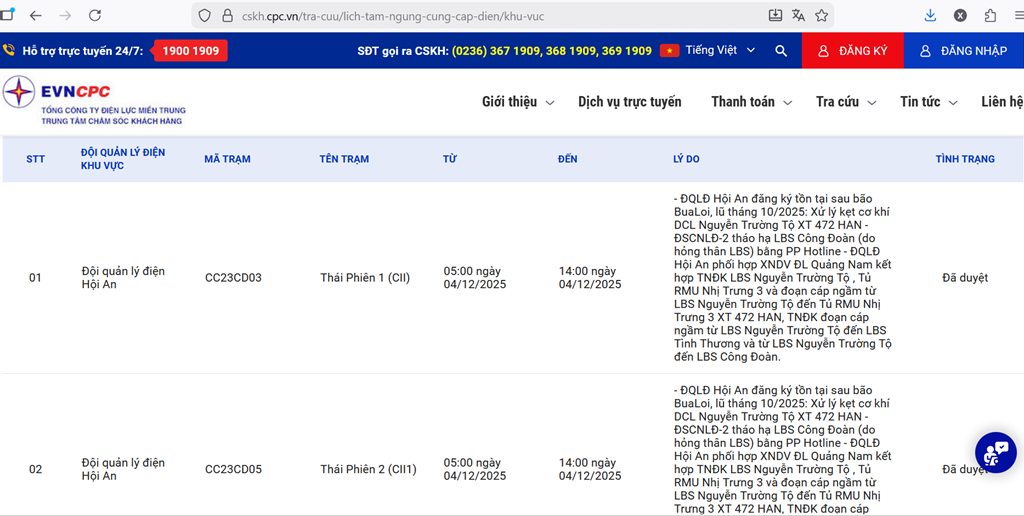Expand the Giới thiệu menu

coord(516,102)
